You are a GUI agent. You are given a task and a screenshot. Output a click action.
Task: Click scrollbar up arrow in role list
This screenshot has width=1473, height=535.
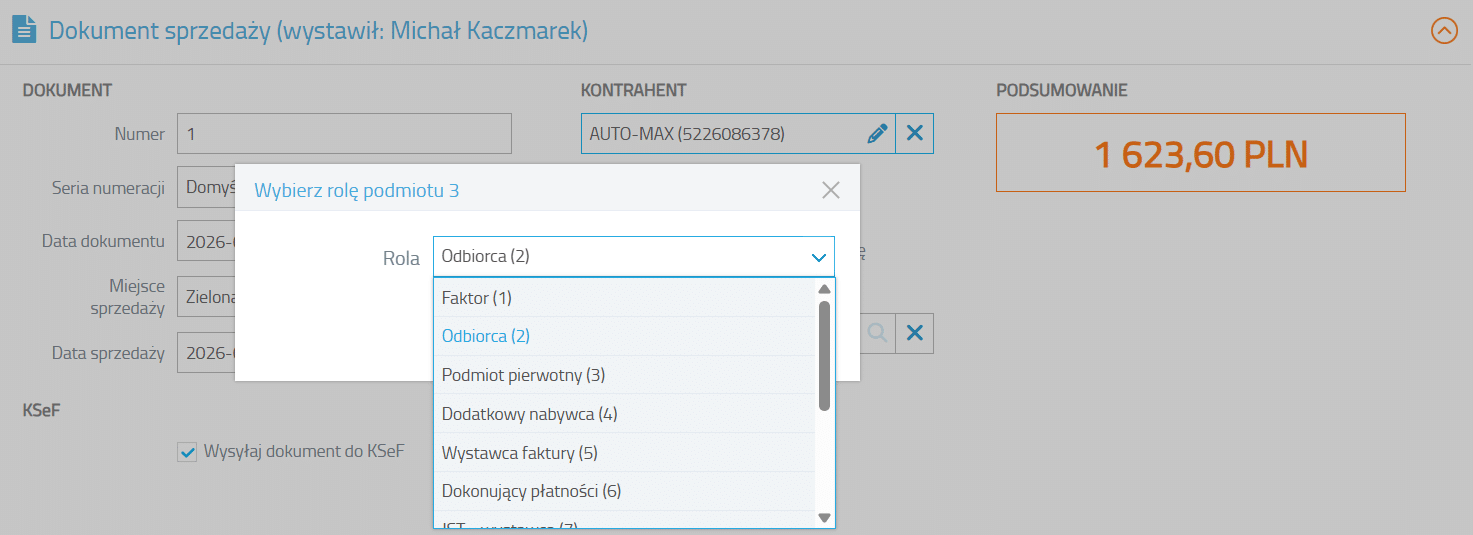(x=825, y=289)
